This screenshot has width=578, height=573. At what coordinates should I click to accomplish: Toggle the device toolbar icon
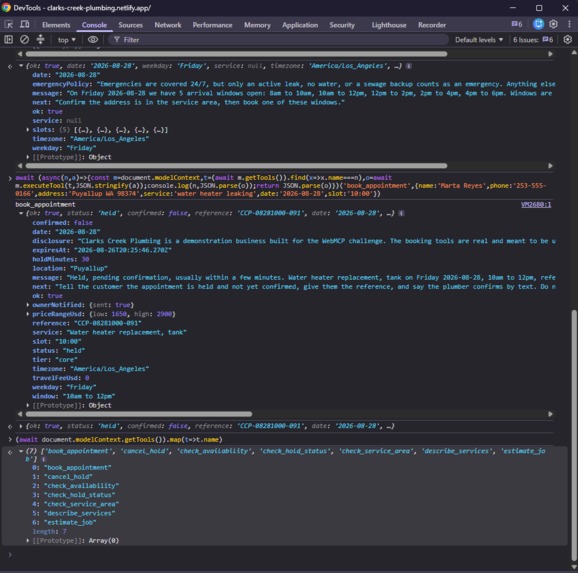pos(25,25)
